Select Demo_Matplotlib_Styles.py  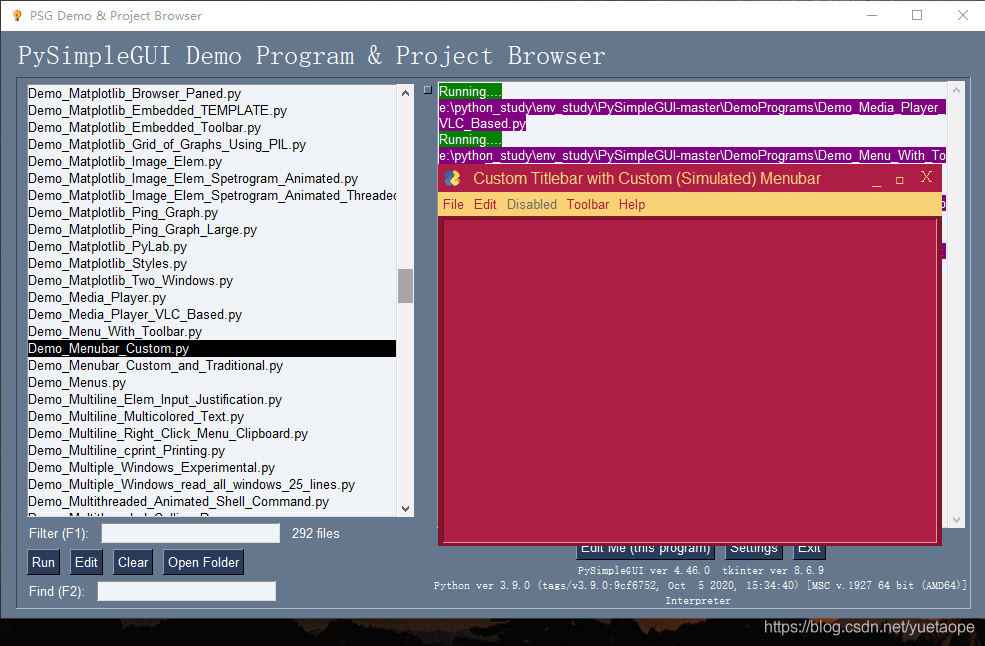coord(212,263)
